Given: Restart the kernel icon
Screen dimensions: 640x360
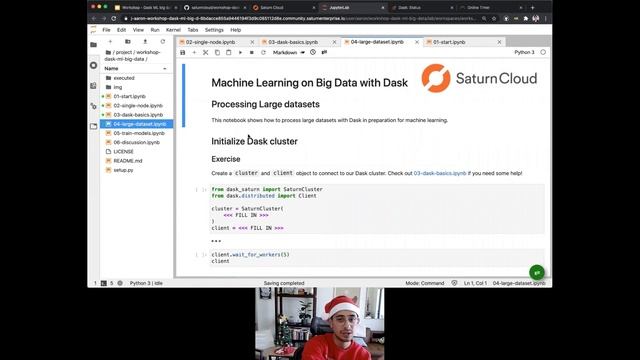Looking at the screenshot, I should point(263,53).
